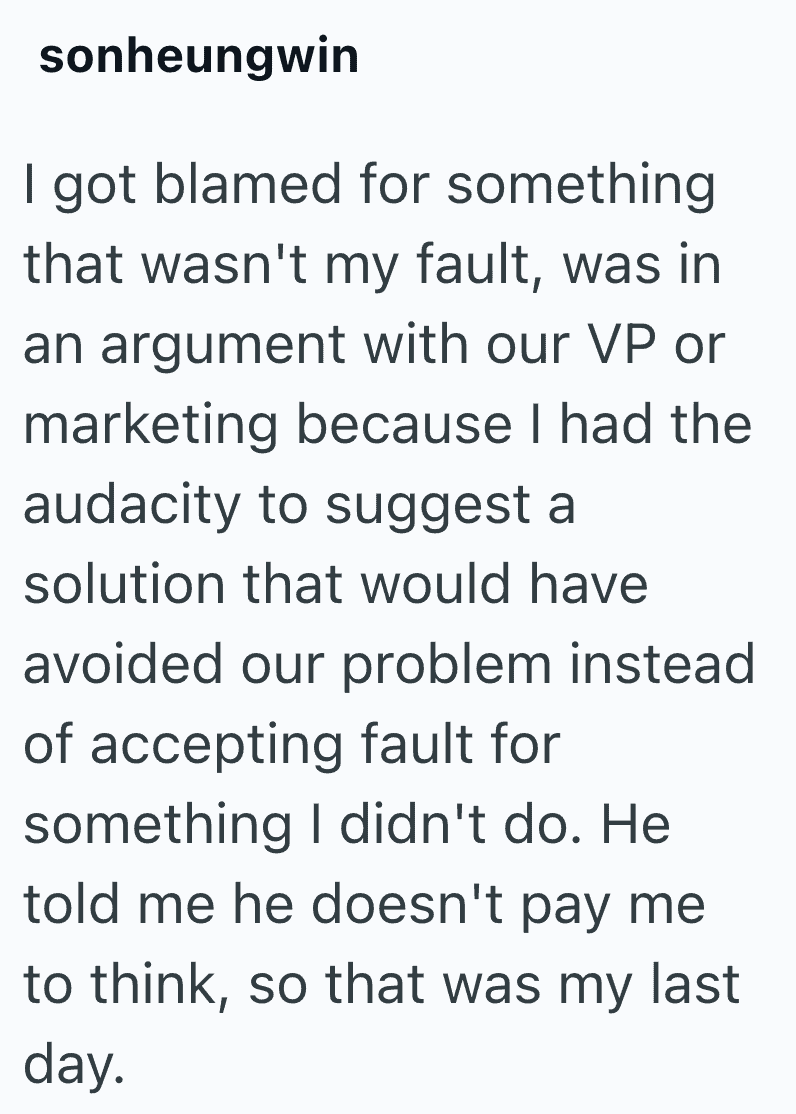Click the word "blamed" in the comment
The image size is (796, 1114).
[x=228, y=187]
